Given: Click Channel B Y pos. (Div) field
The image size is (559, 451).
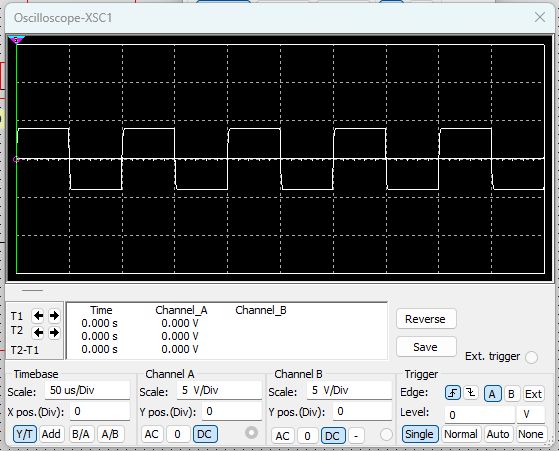Looking at the screenshot, I should click(363, 411).
